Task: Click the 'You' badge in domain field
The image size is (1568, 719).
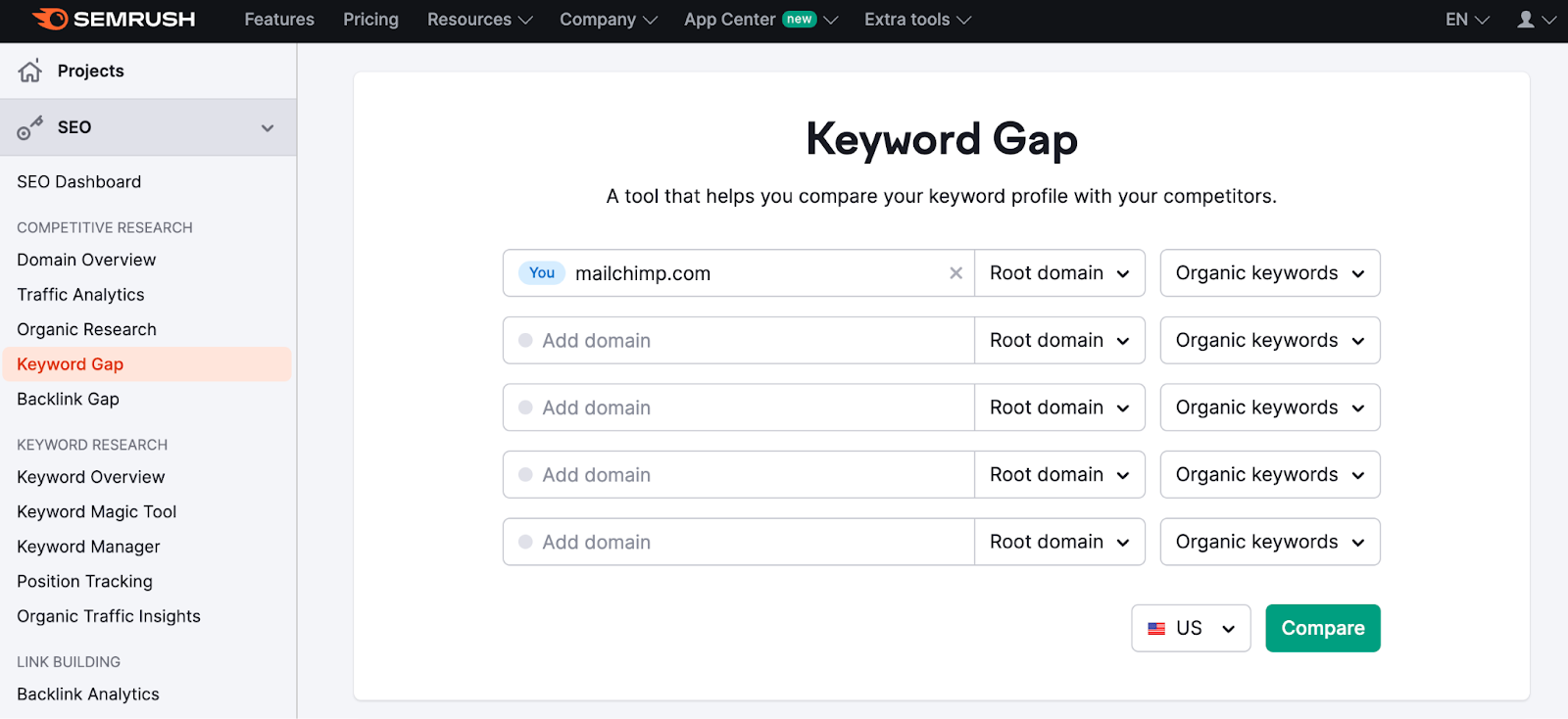Action: tap(542, 273)
